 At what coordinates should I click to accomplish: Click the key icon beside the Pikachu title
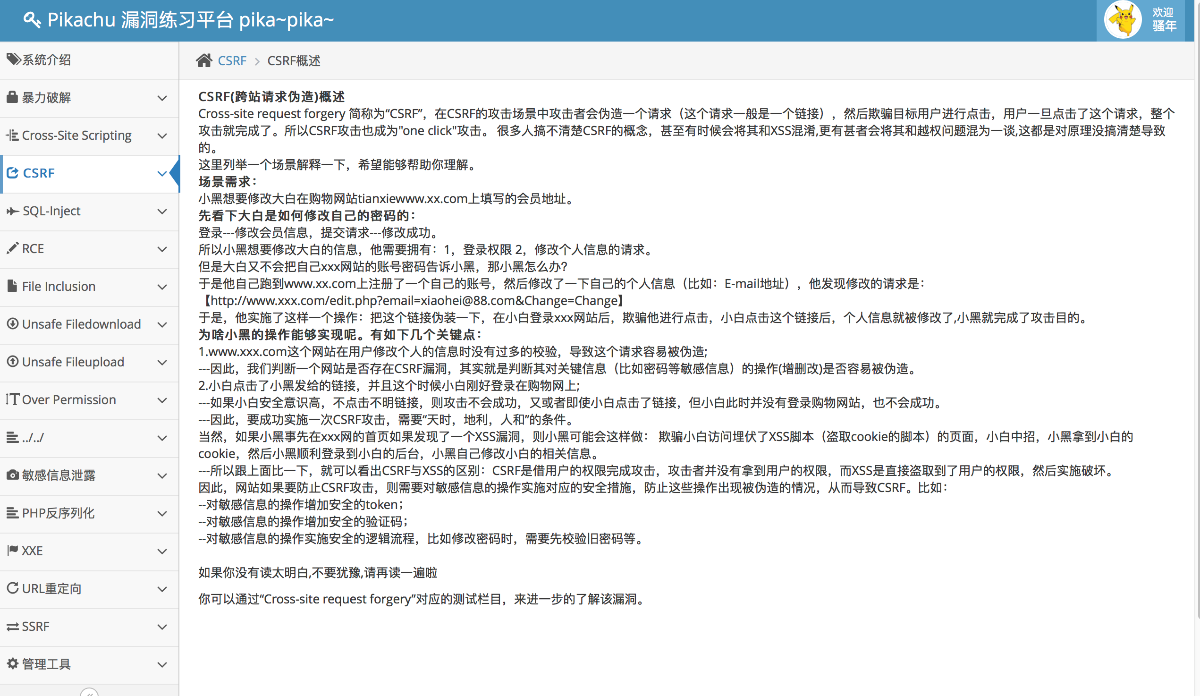(x=32, y=19)
